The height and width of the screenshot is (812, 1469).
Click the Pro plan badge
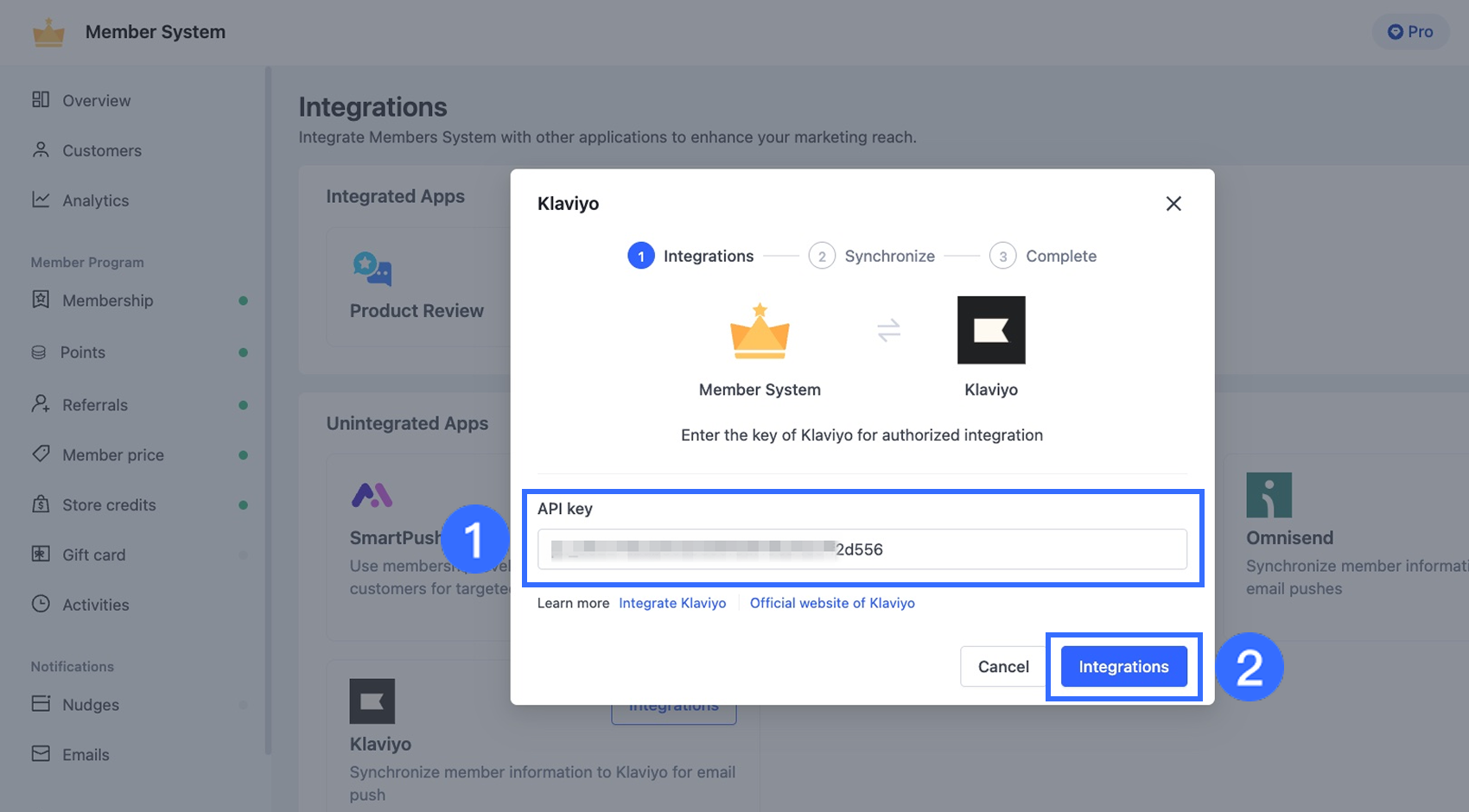pyautogui.click(x=1410, y=32)
